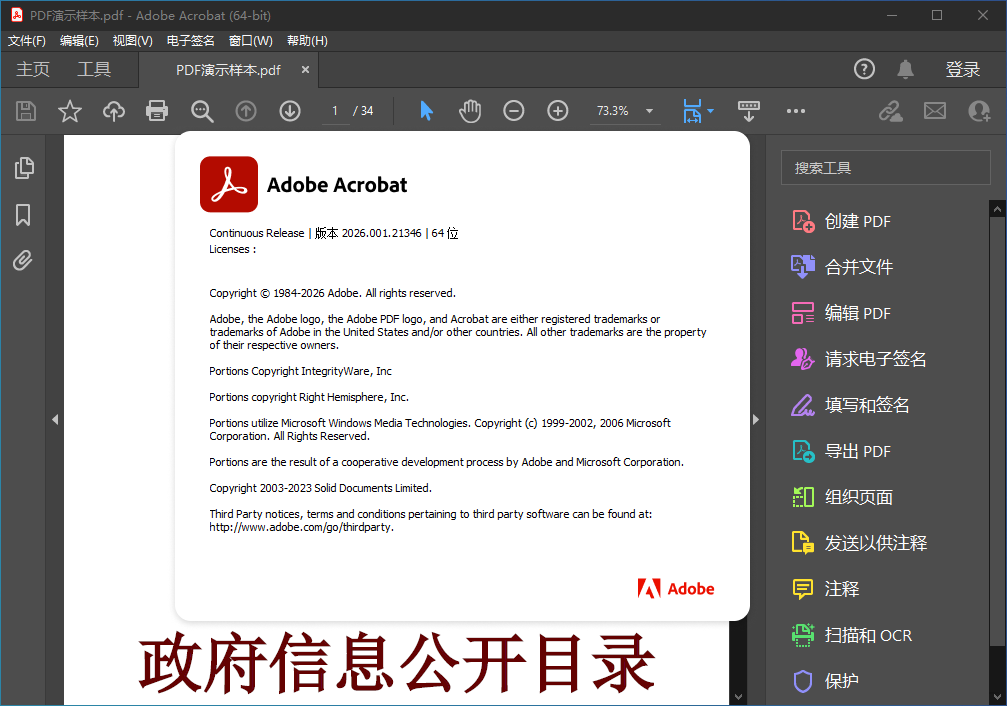
Task: Go to previous page arrow icon
Action: tap(246, 111)
